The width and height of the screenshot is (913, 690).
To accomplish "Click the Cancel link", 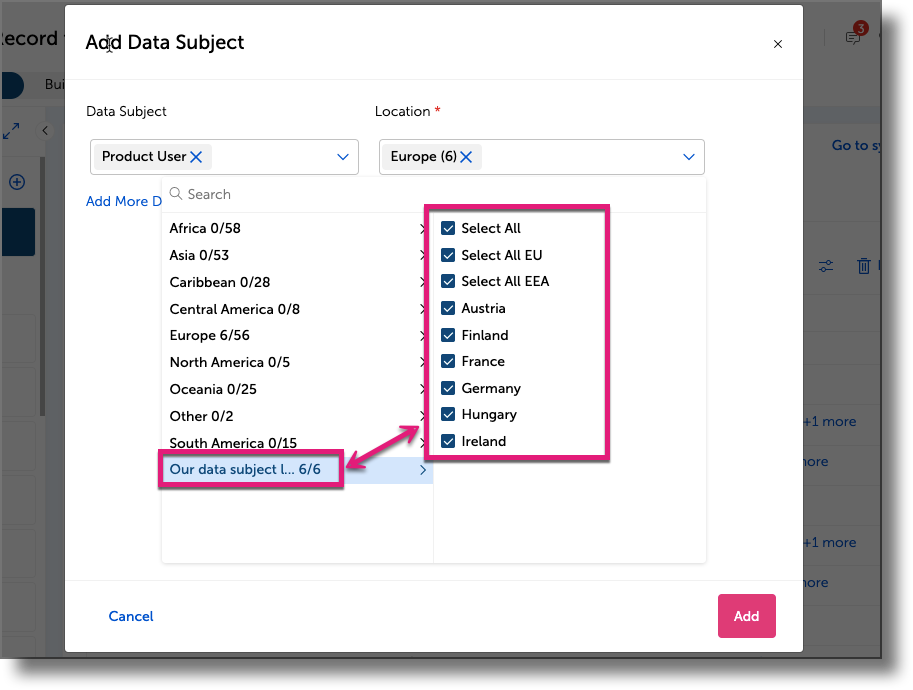I will [130, 616].
